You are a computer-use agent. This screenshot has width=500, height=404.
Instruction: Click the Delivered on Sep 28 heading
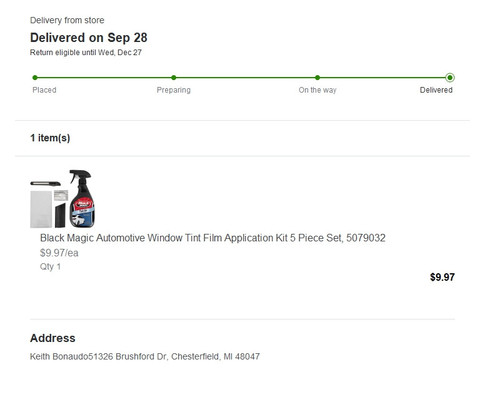89,38
